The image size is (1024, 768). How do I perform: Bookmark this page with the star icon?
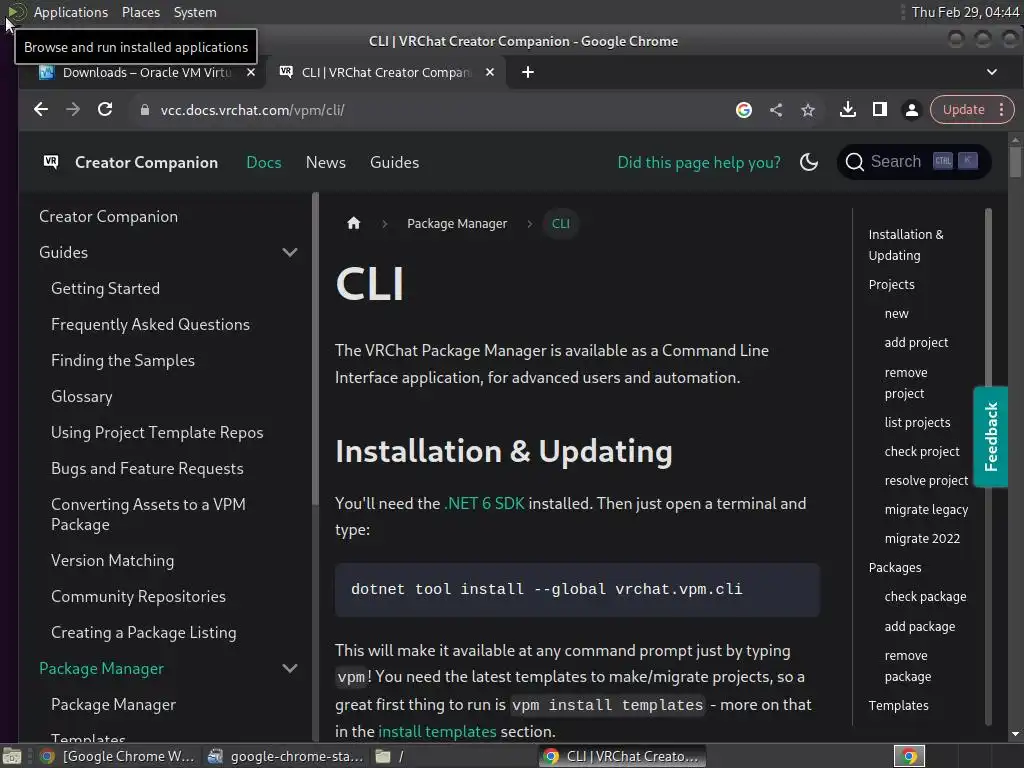[x=808, y=110]
